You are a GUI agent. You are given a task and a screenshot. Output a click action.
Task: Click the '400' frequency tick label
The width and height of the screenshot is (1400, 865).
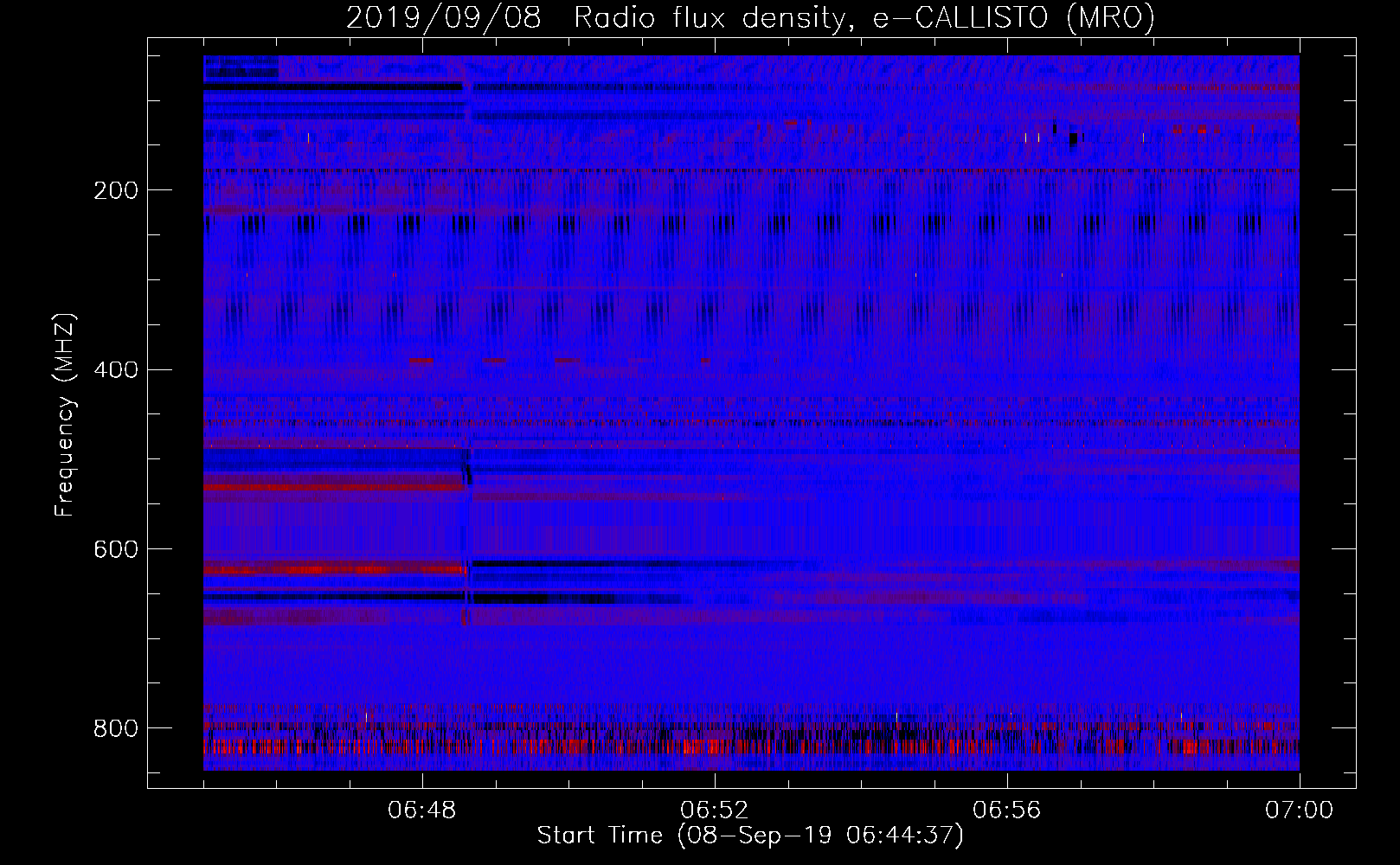pyautogui.click(x=116, y=370)
